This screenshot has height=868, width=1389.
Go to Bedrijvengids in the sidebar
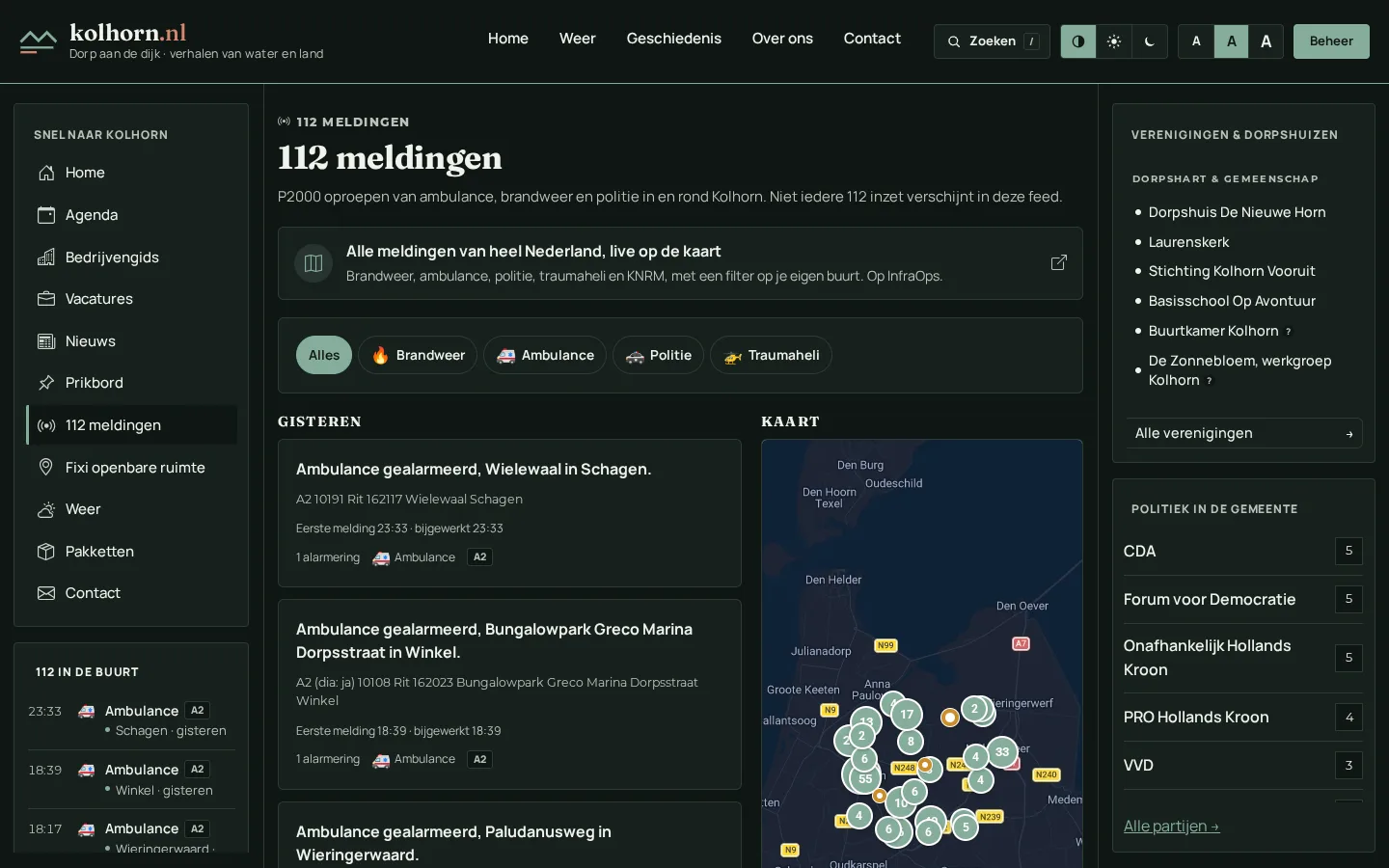[x=131, y=258]
